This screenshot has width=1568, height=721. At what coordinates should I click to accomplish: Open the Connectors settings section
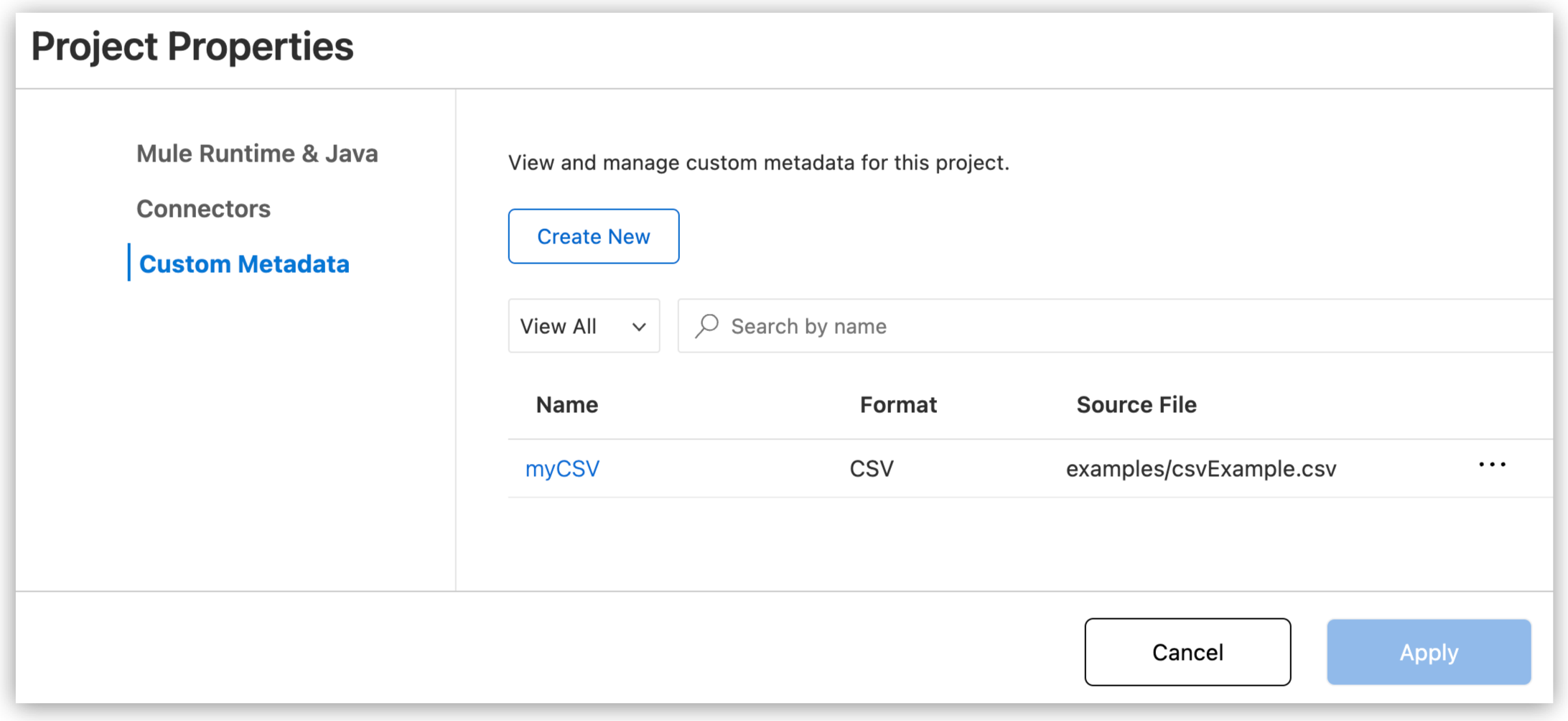(x=203, y=208)
